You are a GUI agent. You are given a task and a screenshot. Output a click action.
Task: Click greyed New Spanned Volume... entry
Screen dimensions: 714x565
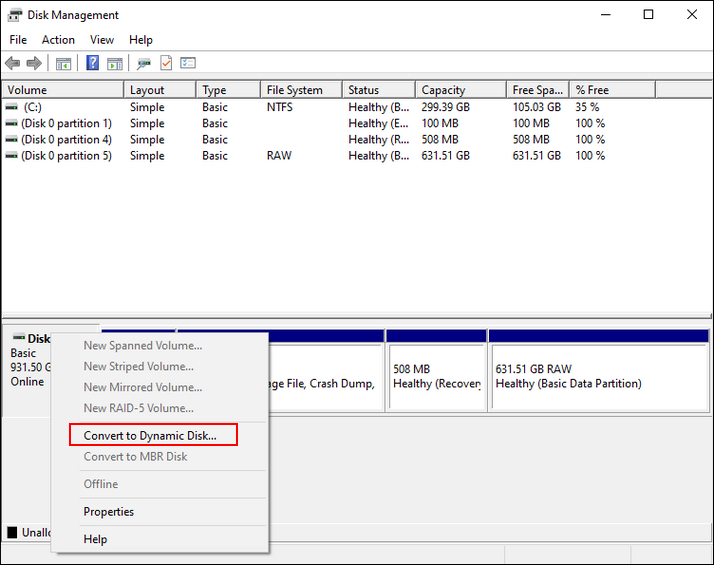143,346
